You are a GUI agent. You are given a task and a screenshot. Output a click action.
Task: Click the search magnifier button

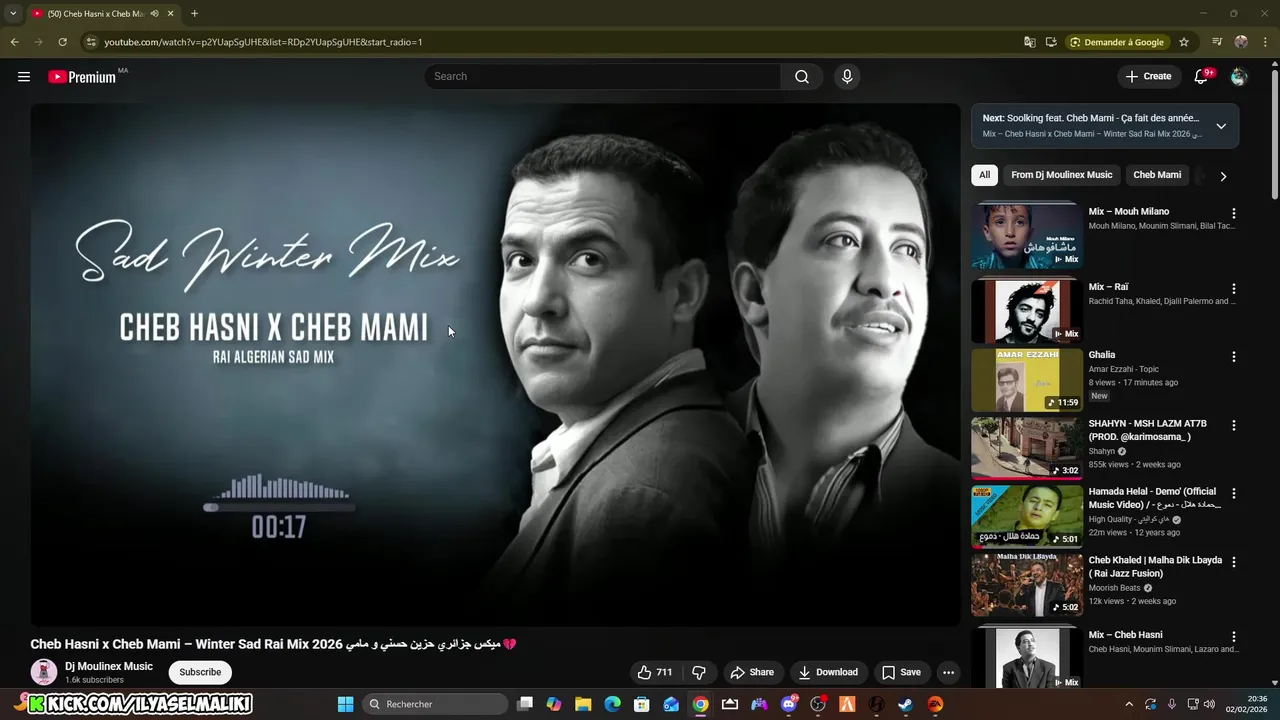801,76
